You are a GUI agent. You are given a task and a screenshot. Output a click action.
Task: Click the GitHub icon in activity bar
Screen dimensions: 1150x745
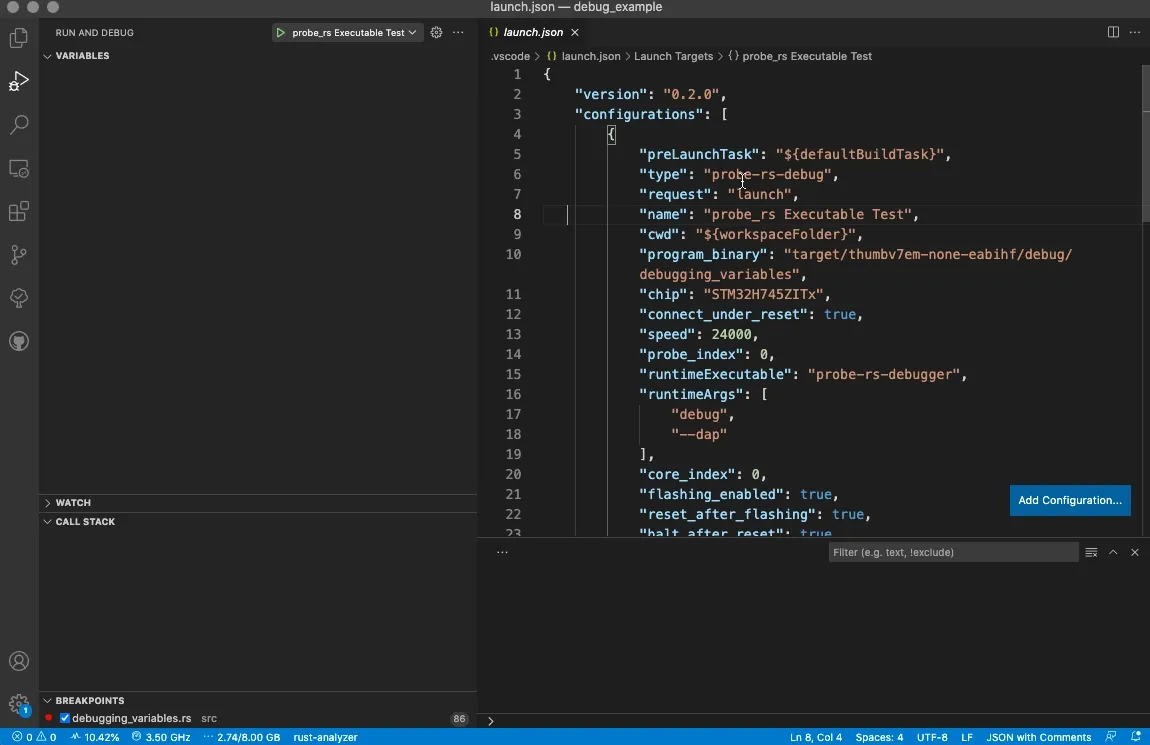tap(19, 341)
